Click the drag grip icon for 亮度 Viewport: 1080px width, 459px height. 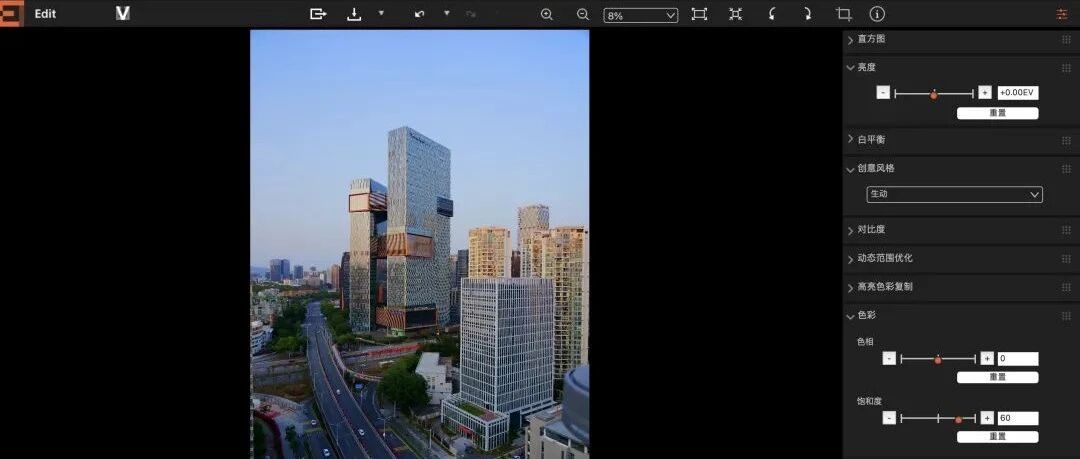pos(1066,68)
